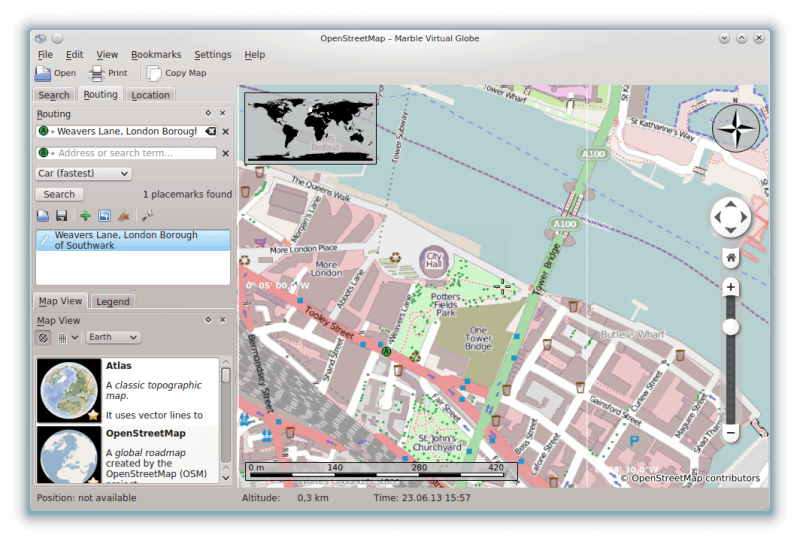Viewport: 800px width, 541px height.
Task: Click the green plus add via point icon
Action: (x=85, y=216)
